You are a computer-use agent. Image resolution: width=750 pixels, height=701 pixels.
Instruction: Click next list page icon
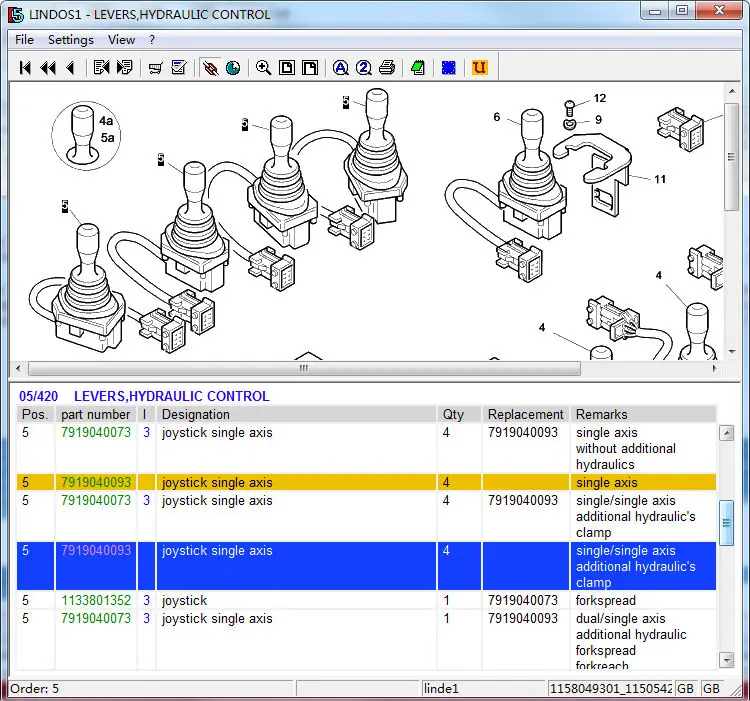tap(125, 67)
